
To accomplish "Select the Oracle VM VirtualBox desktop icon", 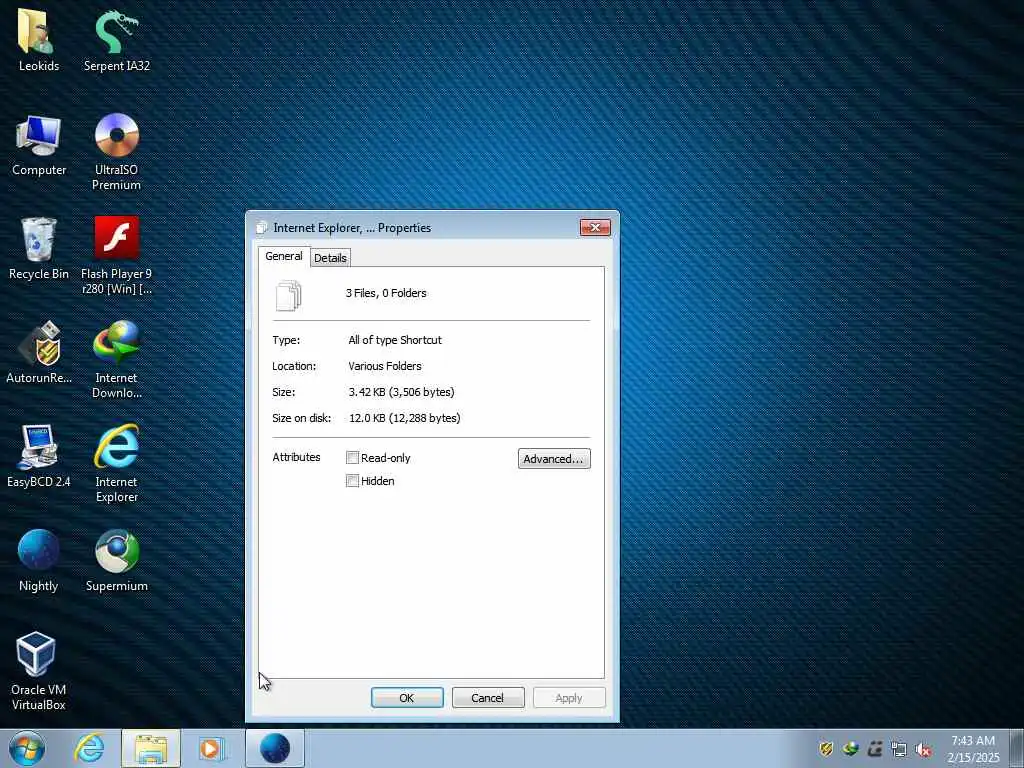I will coord(39,671).
